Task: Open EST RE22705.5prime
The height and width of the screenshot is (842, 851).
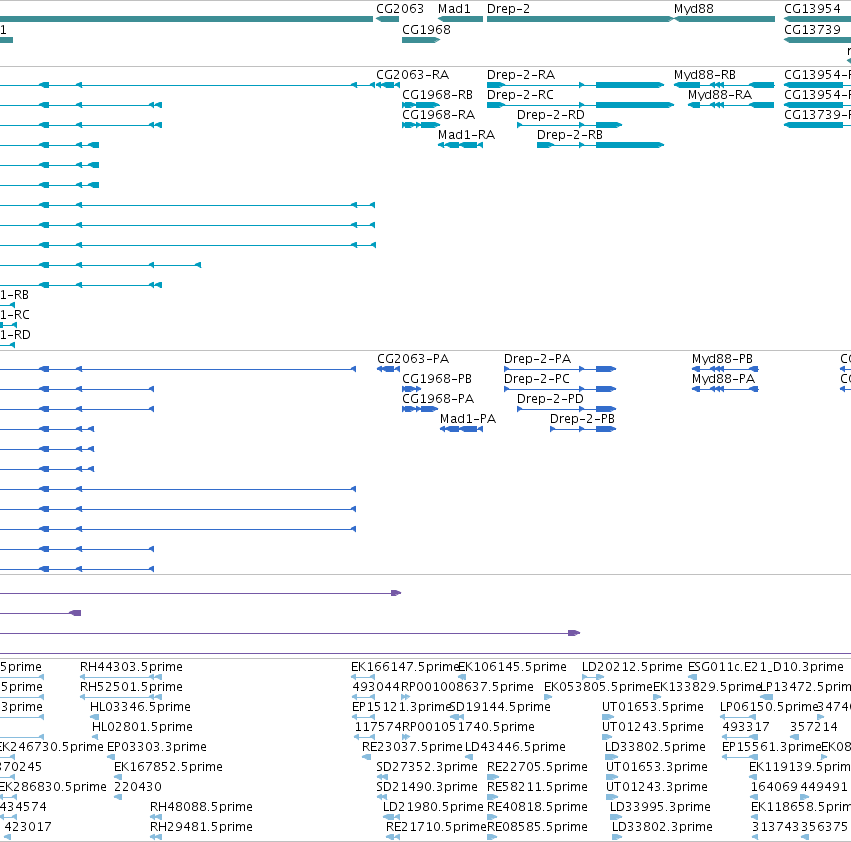Action: pos(537,767)
